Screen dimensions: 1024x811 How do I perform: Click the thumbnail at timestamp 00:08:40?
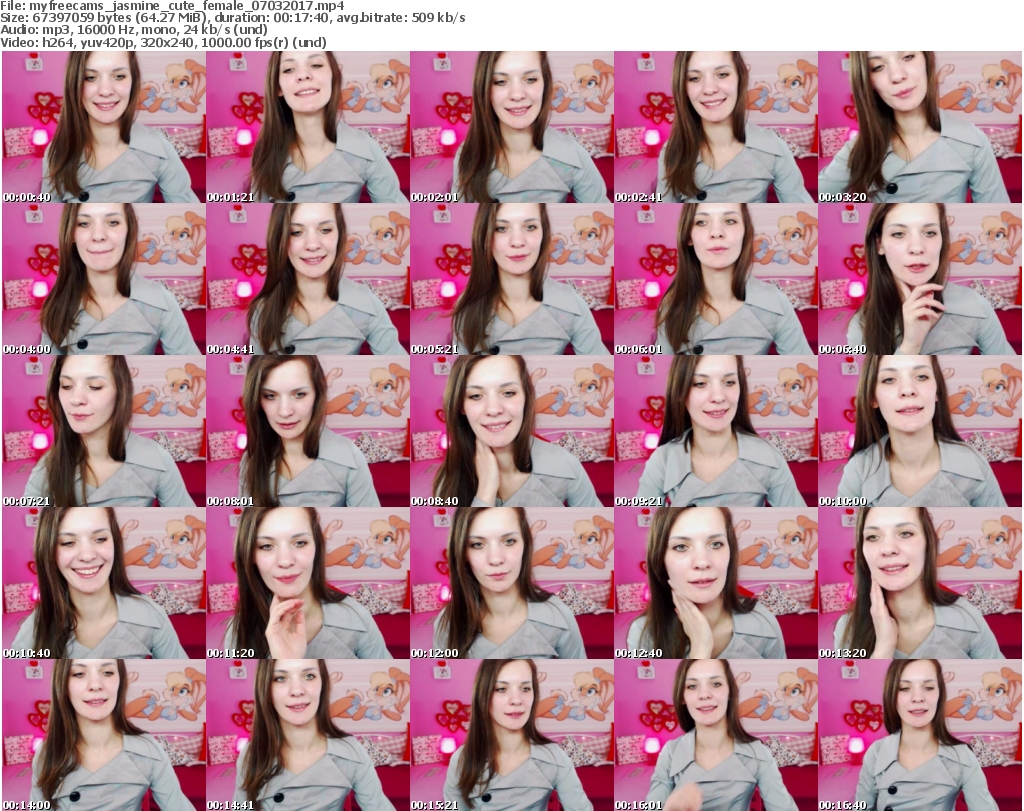click(512, 431)
